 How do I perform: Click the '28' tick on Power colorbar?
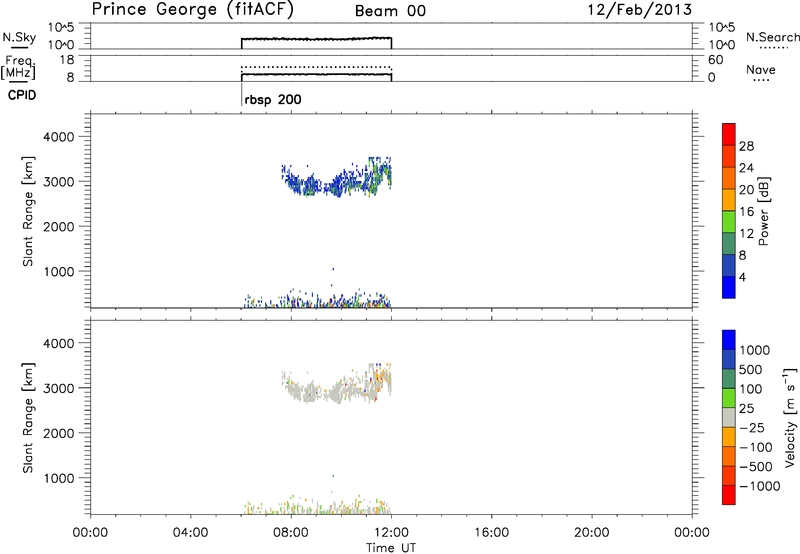pyautogui.click(x=746, y=146)
